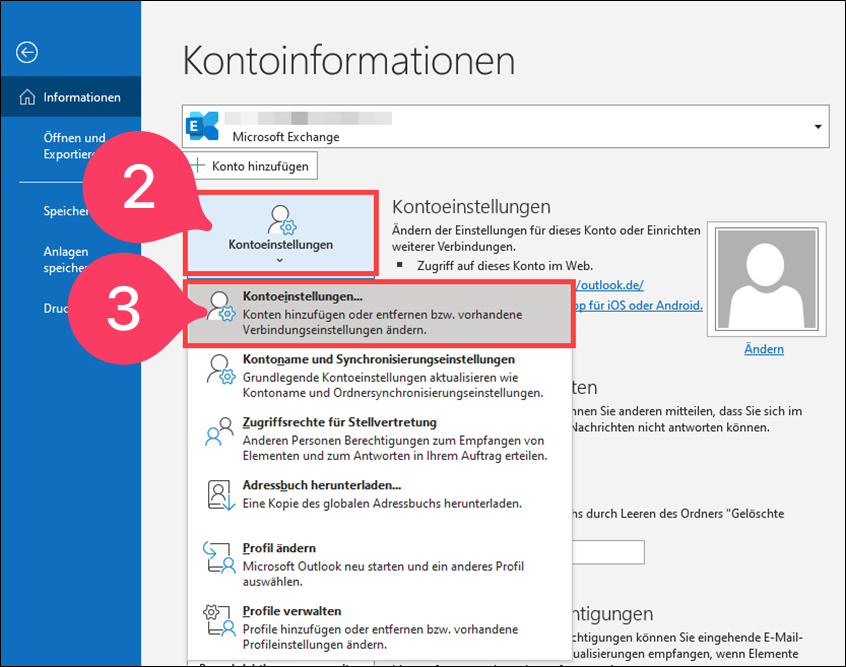Click the Profil ändern icon

[220, 557]
